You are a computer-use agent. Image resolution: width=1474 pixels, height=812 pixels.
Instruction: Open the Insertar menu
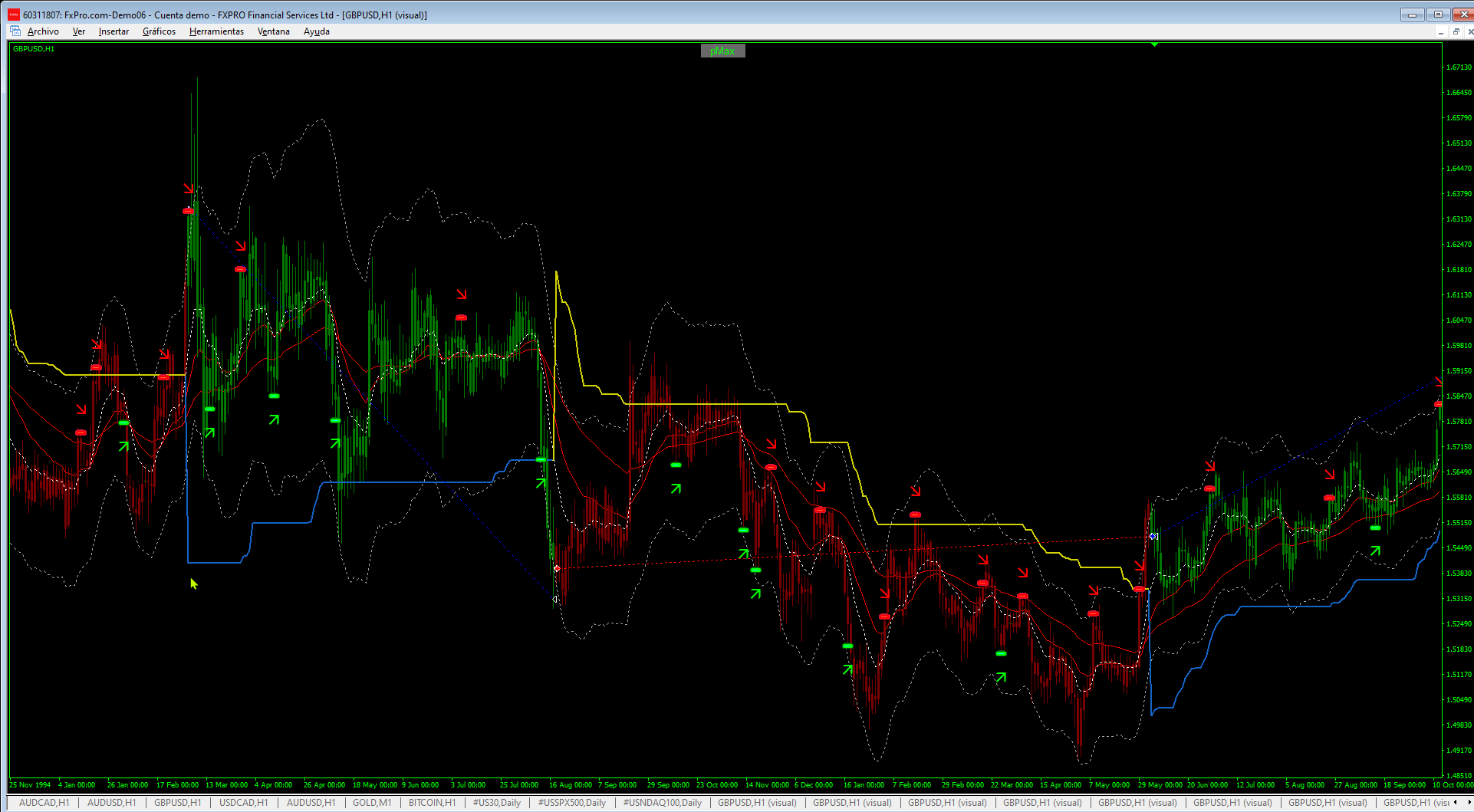(114, 31)
